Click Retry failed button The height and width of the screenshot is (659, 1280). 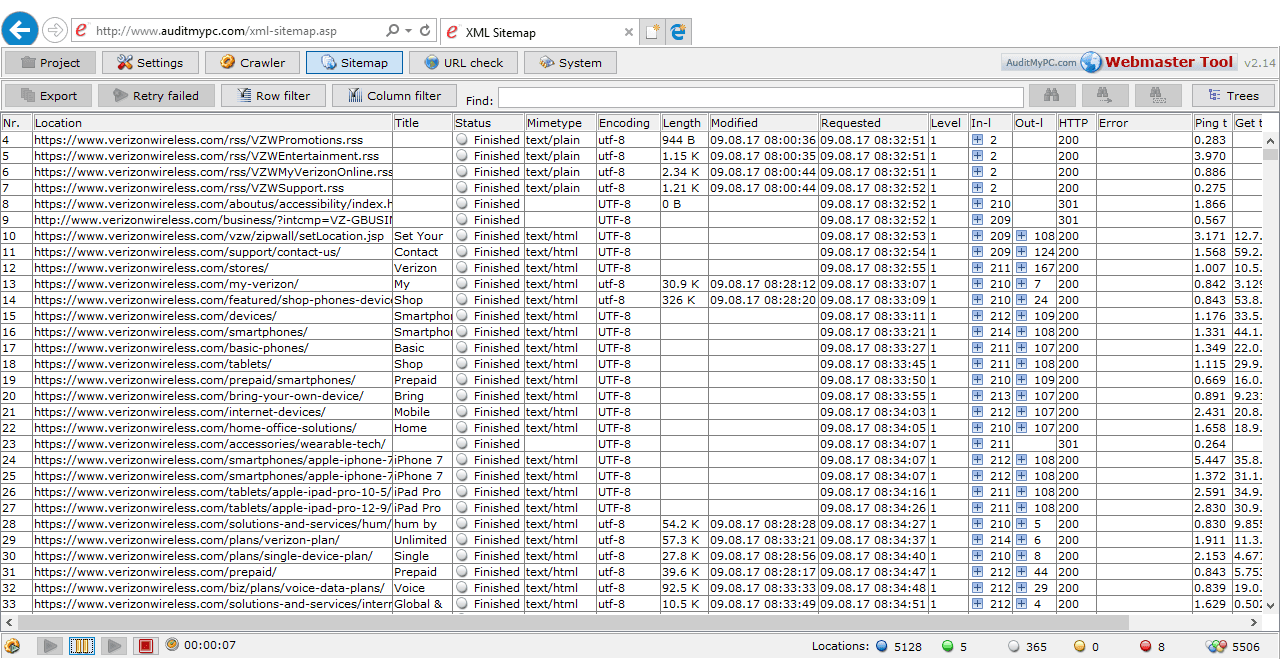(x=156, y=96)
